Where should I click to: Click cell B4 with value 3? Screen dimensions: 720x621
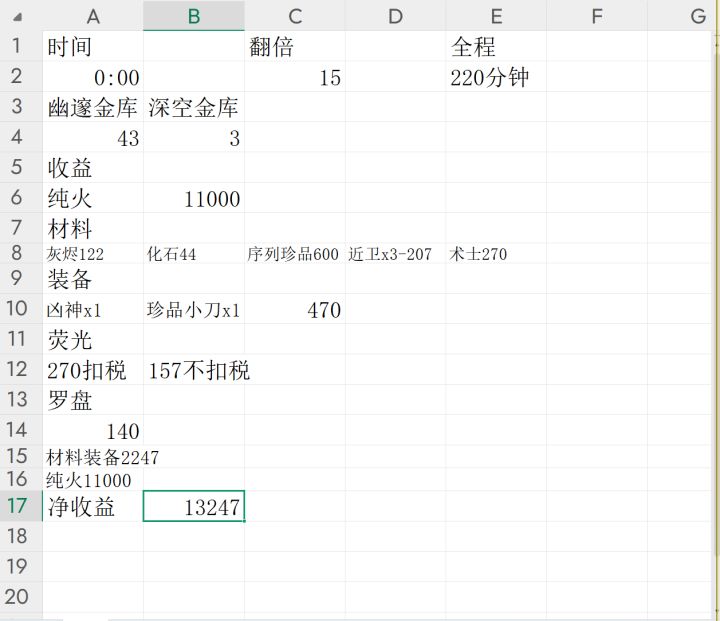tap(194, 137)
